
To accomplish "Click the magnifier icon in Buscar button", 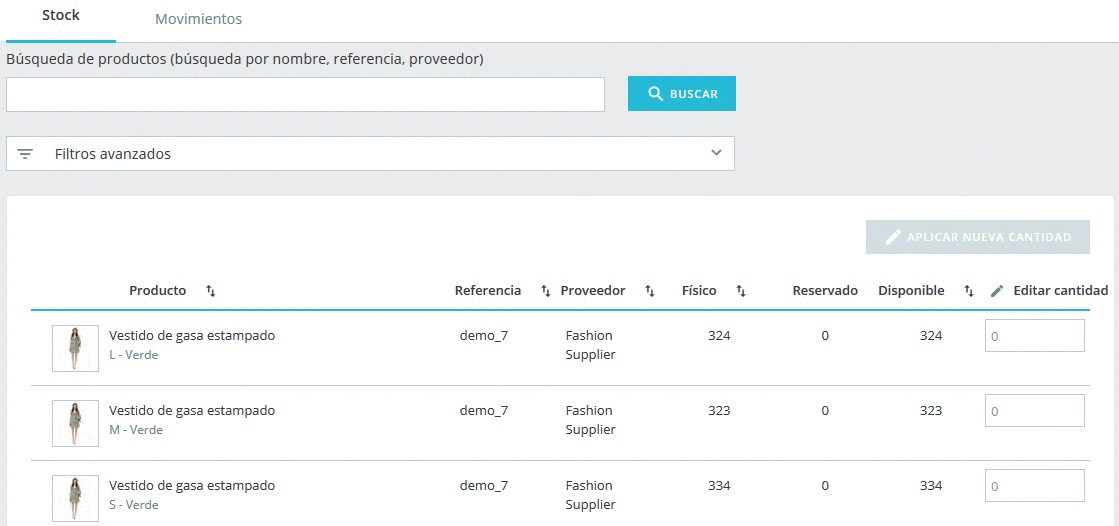I will [655, 94].
